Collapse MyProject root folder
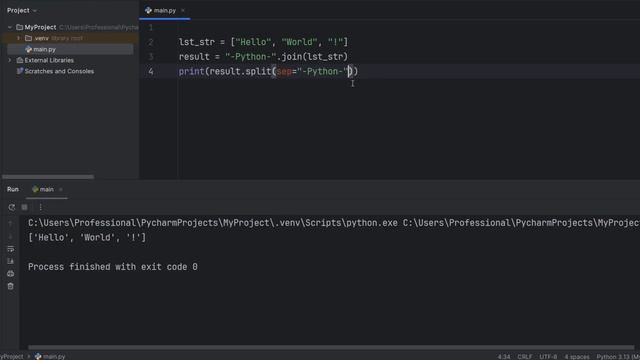 (10, 27)
